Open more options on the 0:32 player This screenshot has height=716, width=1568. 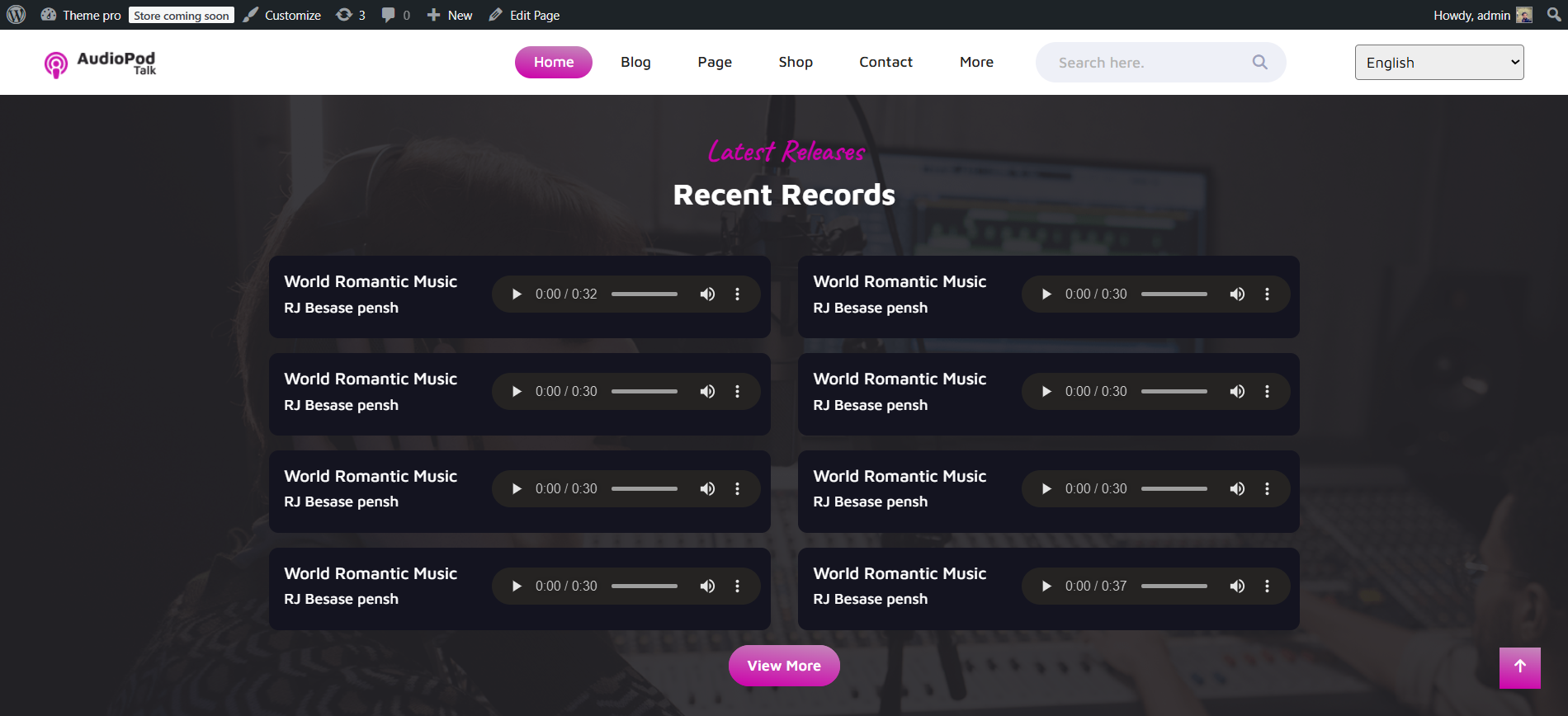tap(738, 294)
